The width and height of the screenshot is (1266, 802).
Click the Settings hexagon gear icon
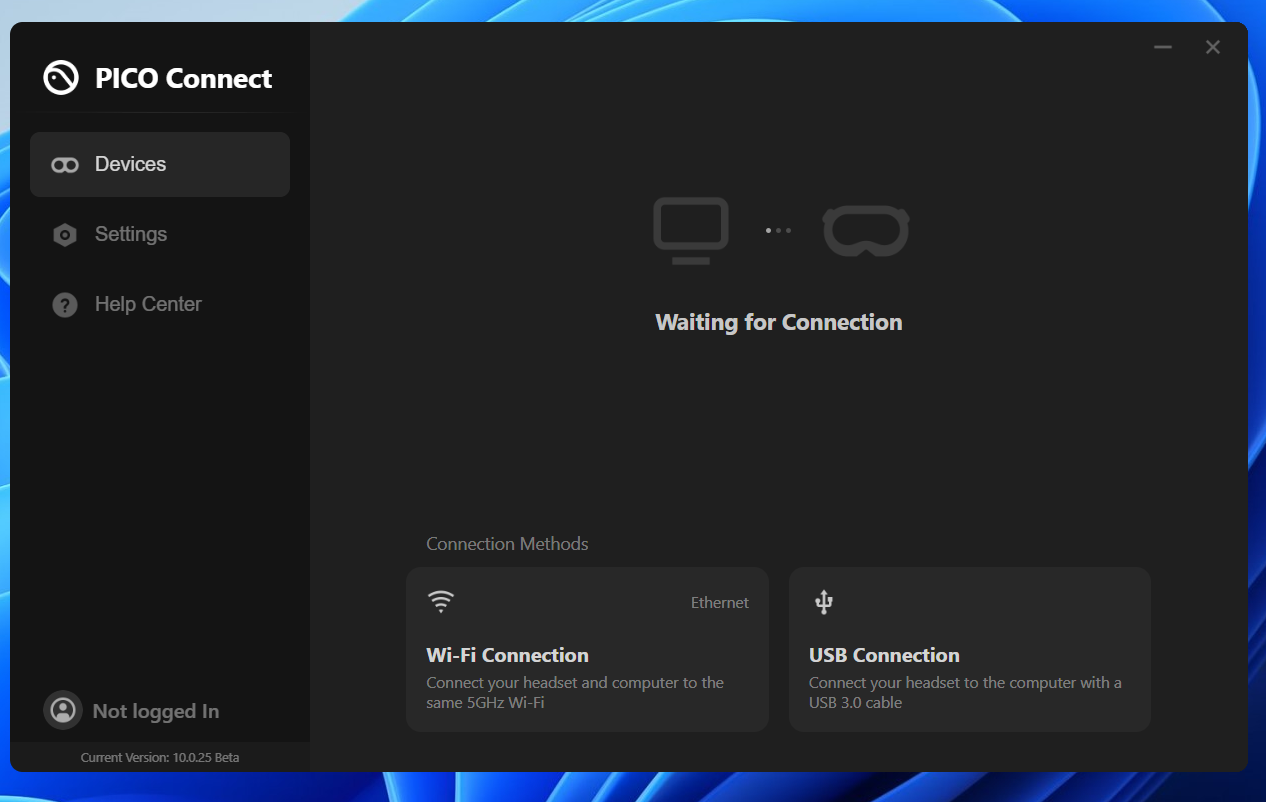[65, 235]
